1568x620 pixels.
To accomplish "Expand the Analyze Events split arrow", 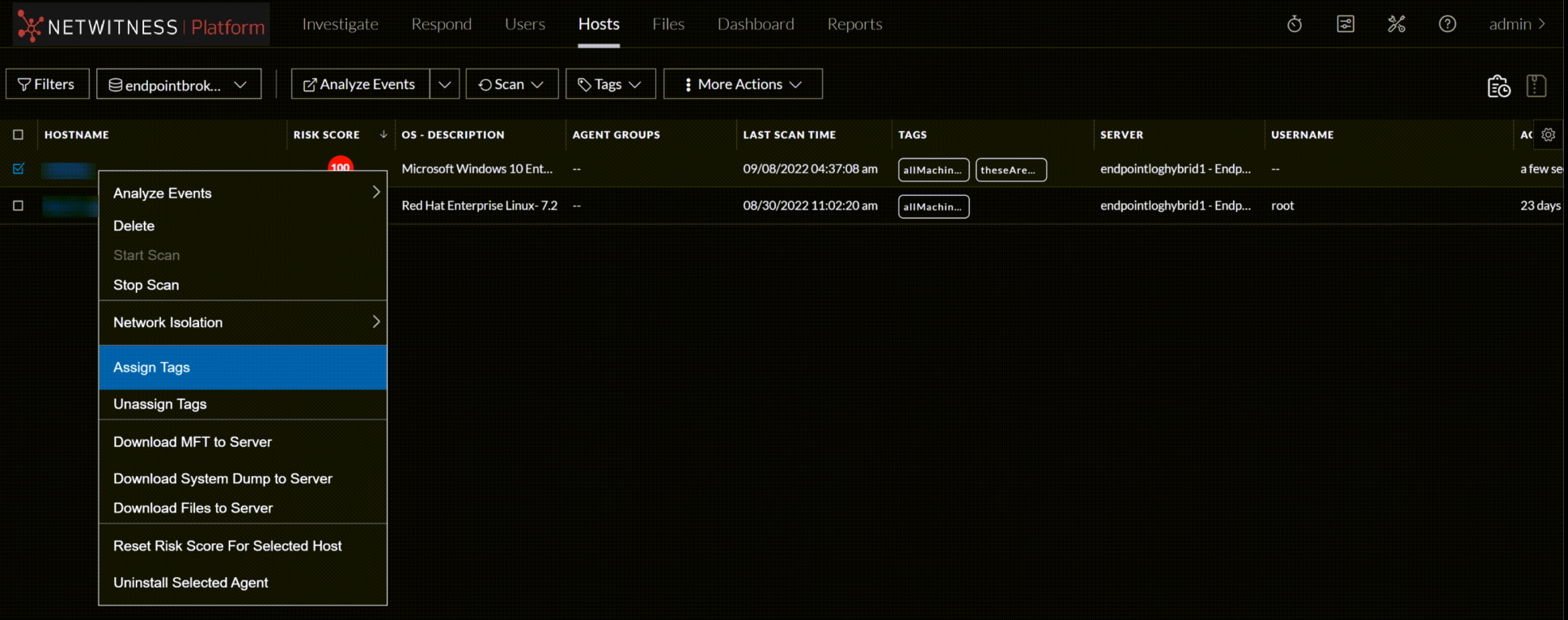I will pyautogui.click(x=444, y=84).
